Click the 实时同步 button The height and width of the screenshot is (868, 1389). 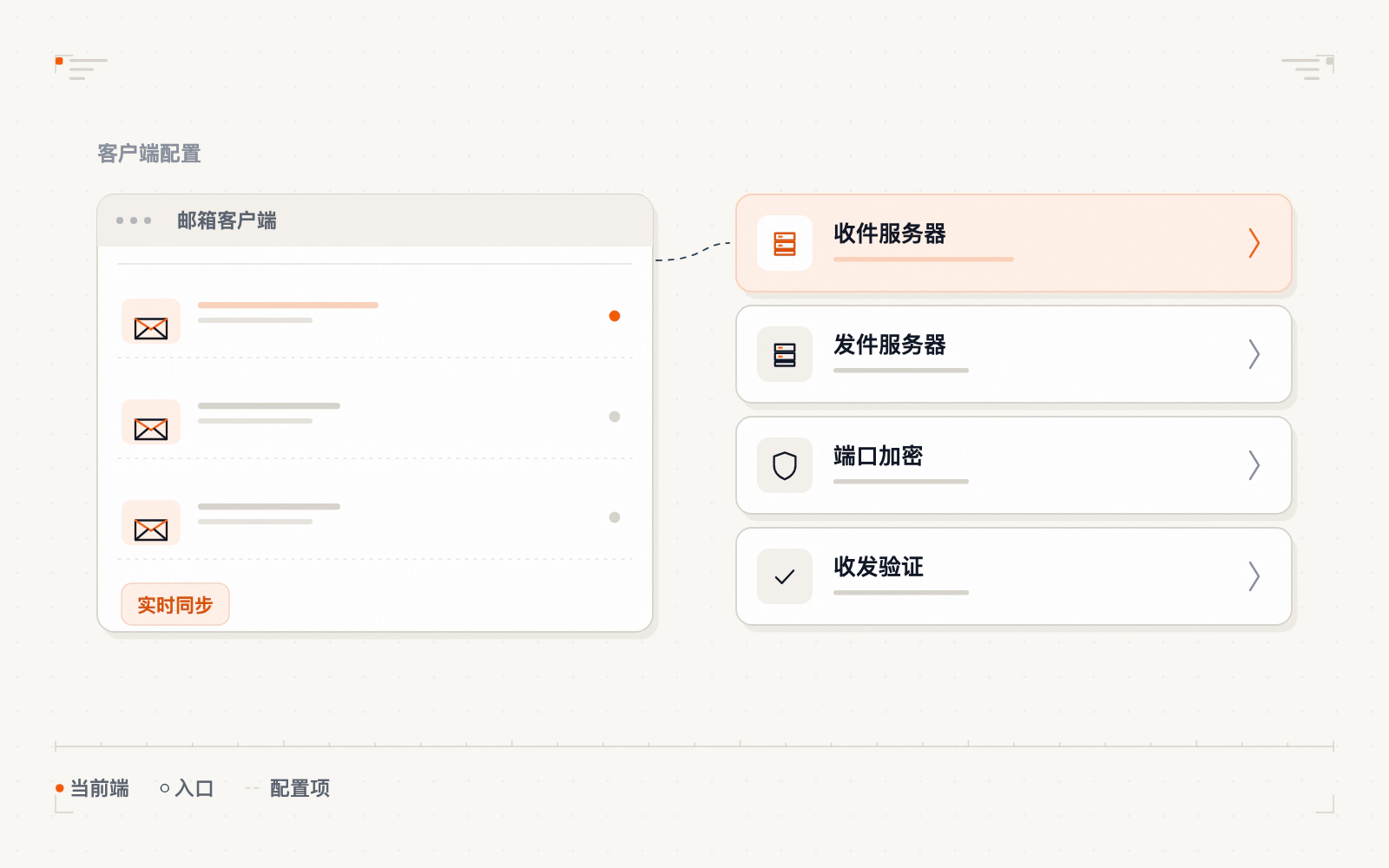click(175, 604)
